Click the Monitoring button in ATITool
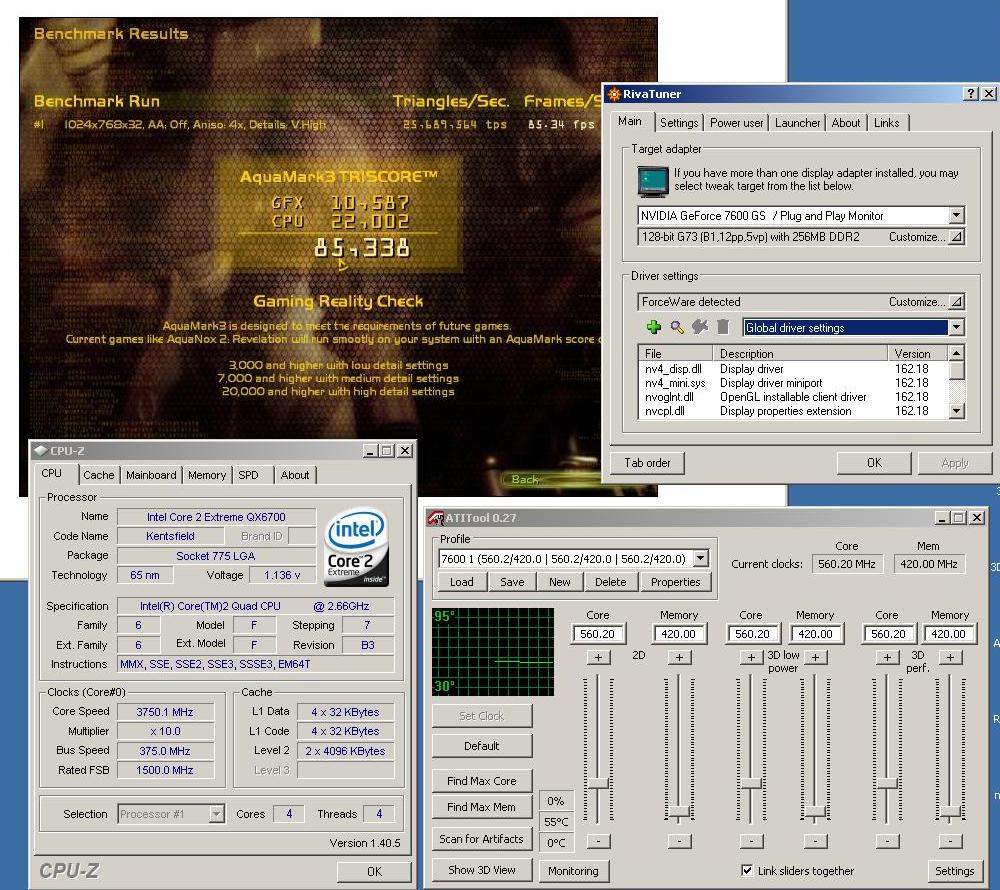Image resolution: width=1000 pixels, height=890 pixels. point(573,871)
